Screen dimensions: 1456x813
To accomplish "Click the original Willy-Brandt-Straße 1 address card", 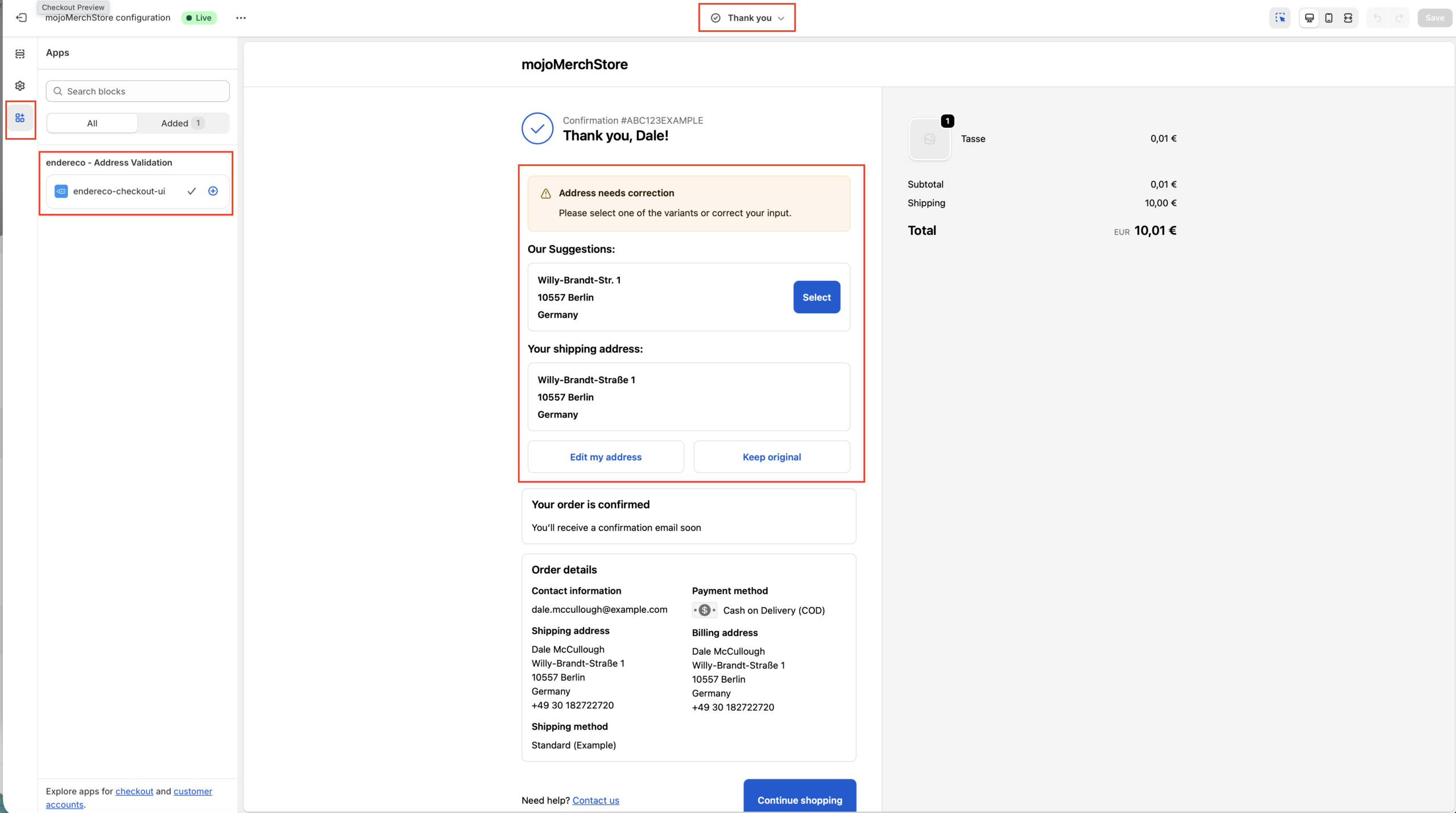I will coord(689,397).
